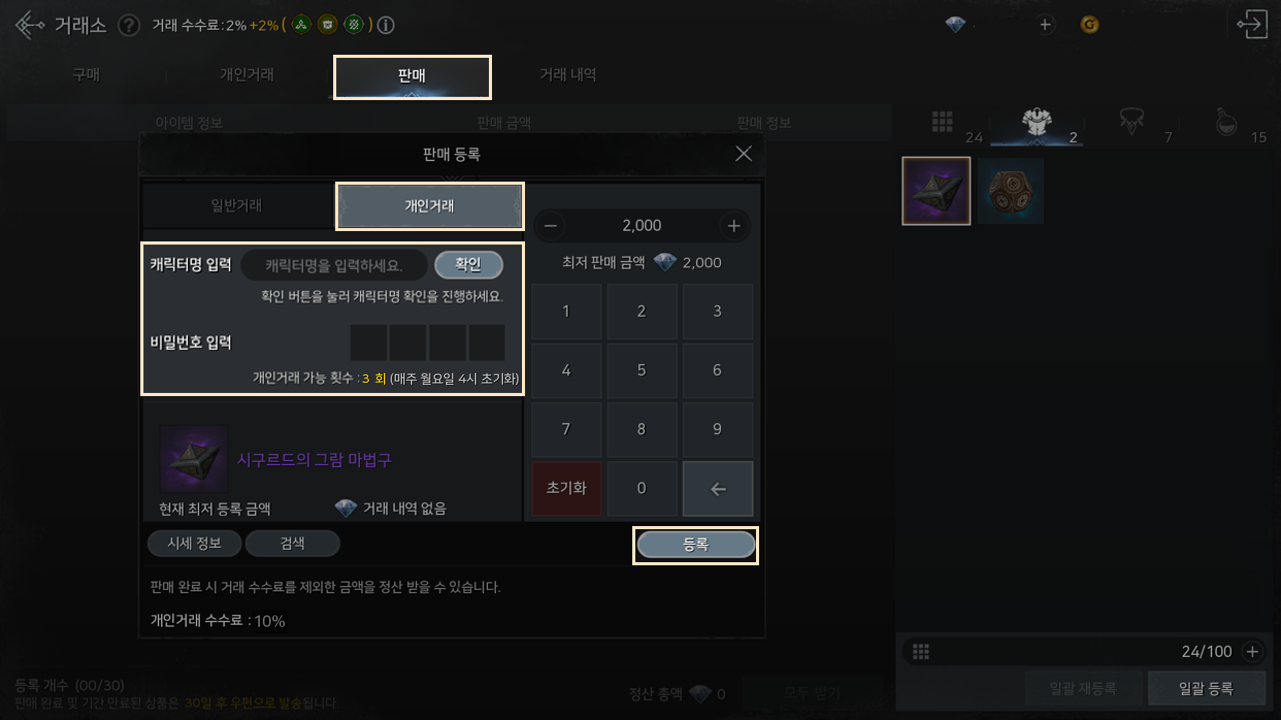Open the 구매 tab

pos(86,75)
